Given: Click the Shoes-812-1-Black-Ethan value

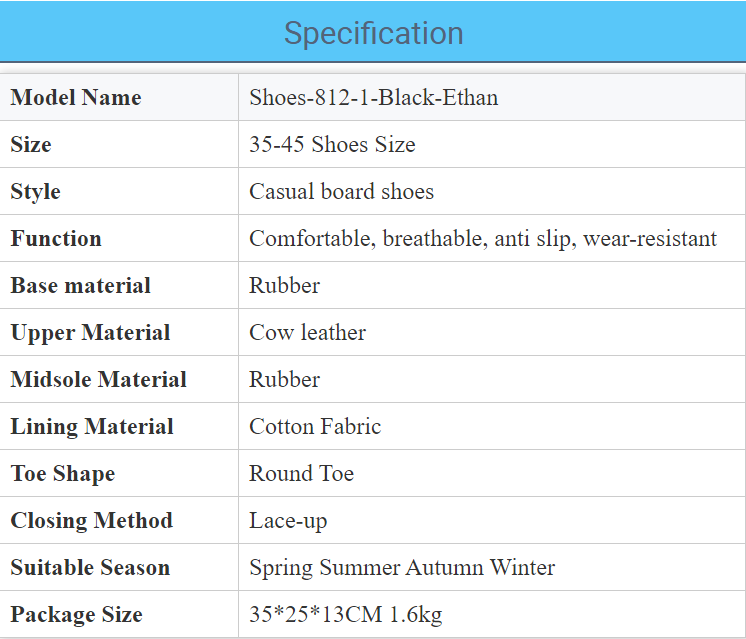Looking at the screenshot, I should 373,98.
